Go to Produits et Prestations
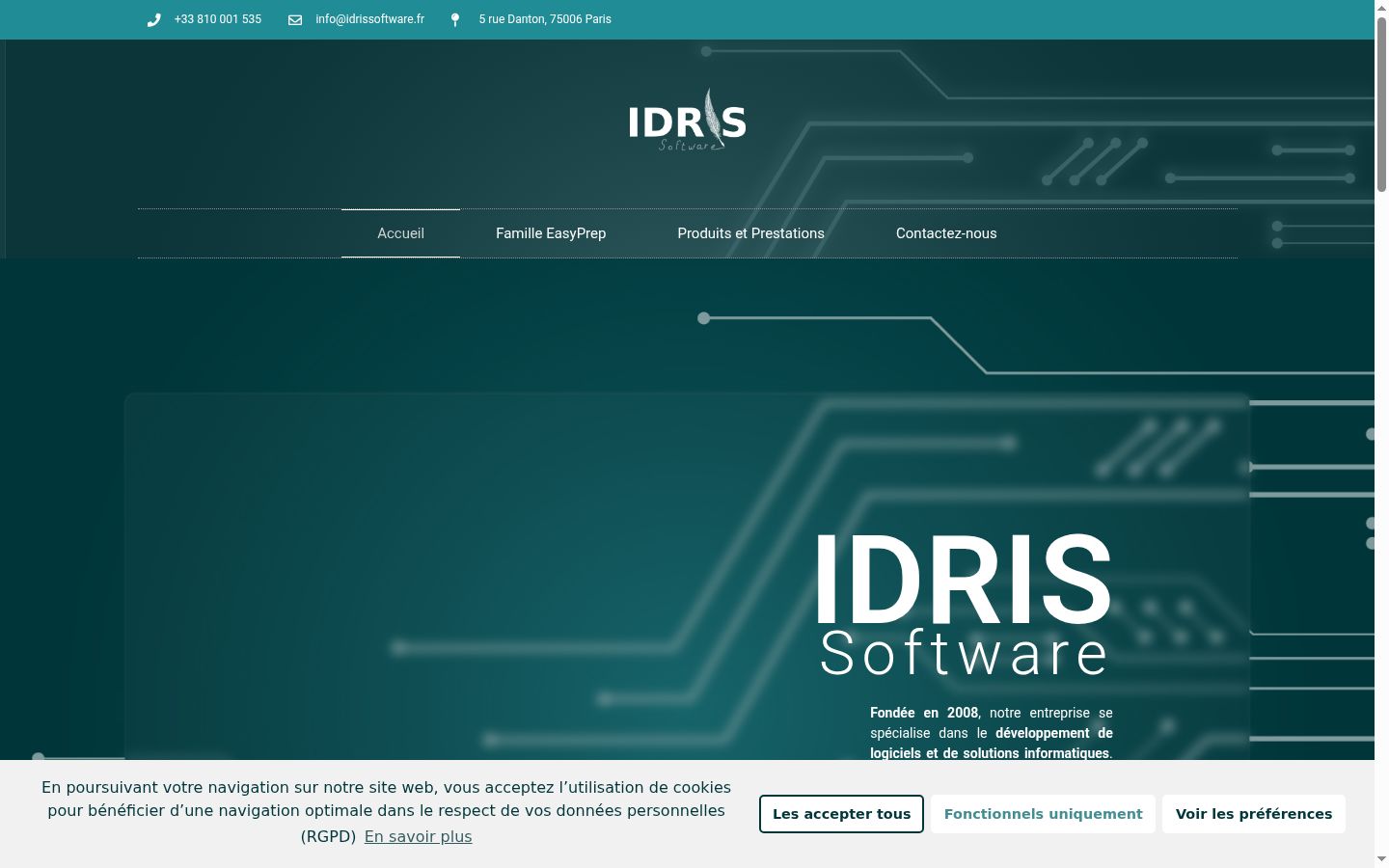The height and width of the screenshot is (868, 1389). (x=750, y=233)
